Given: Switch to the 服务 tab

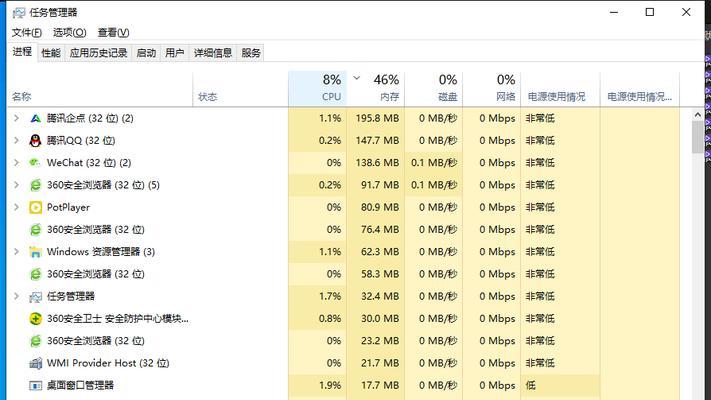Looking at the screenshot, I should [x=251, y=53].
